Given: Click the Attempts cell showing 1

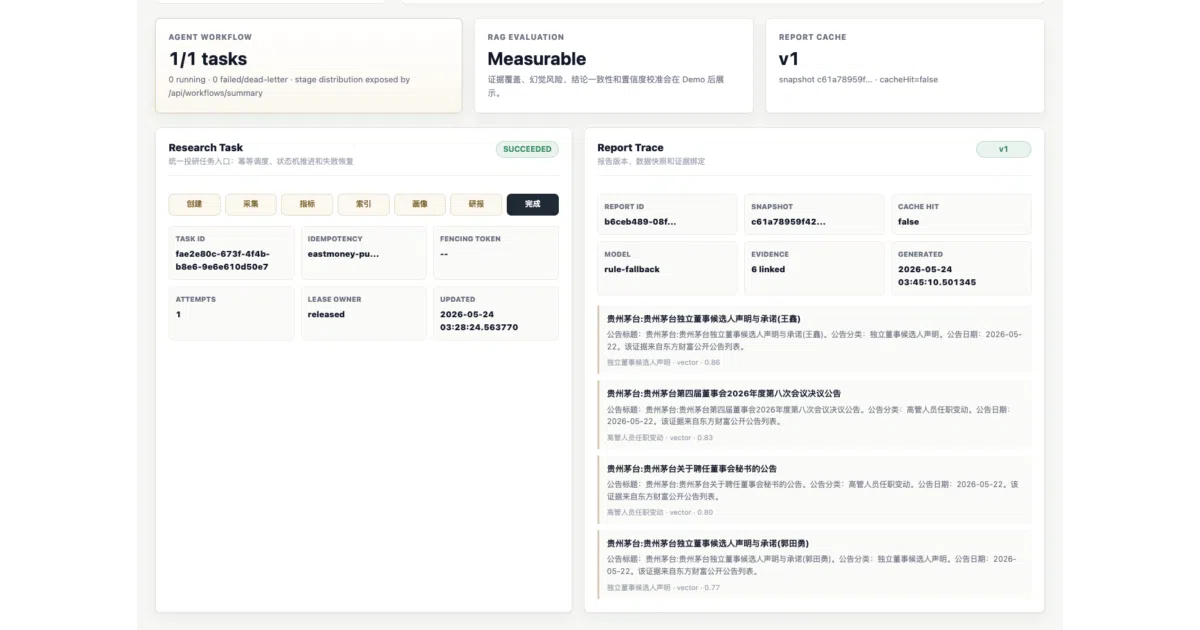Looking at the screenshot, I should tap(232, 314).
